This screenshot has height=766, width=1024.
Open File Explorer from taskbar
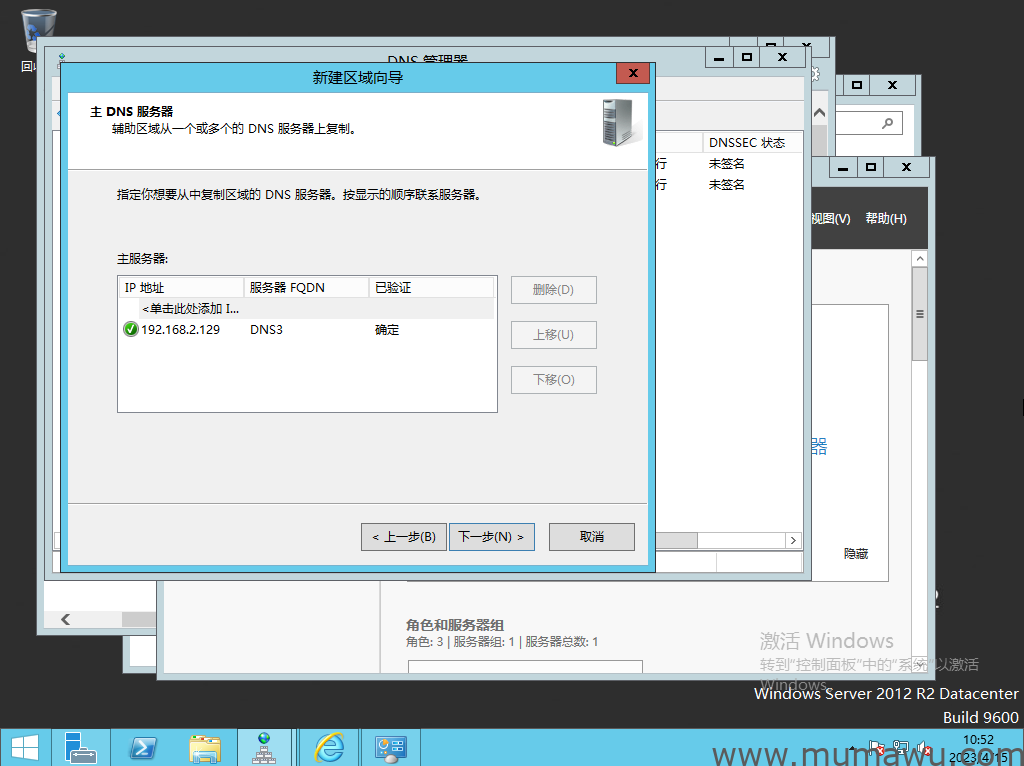pos(205,747)
